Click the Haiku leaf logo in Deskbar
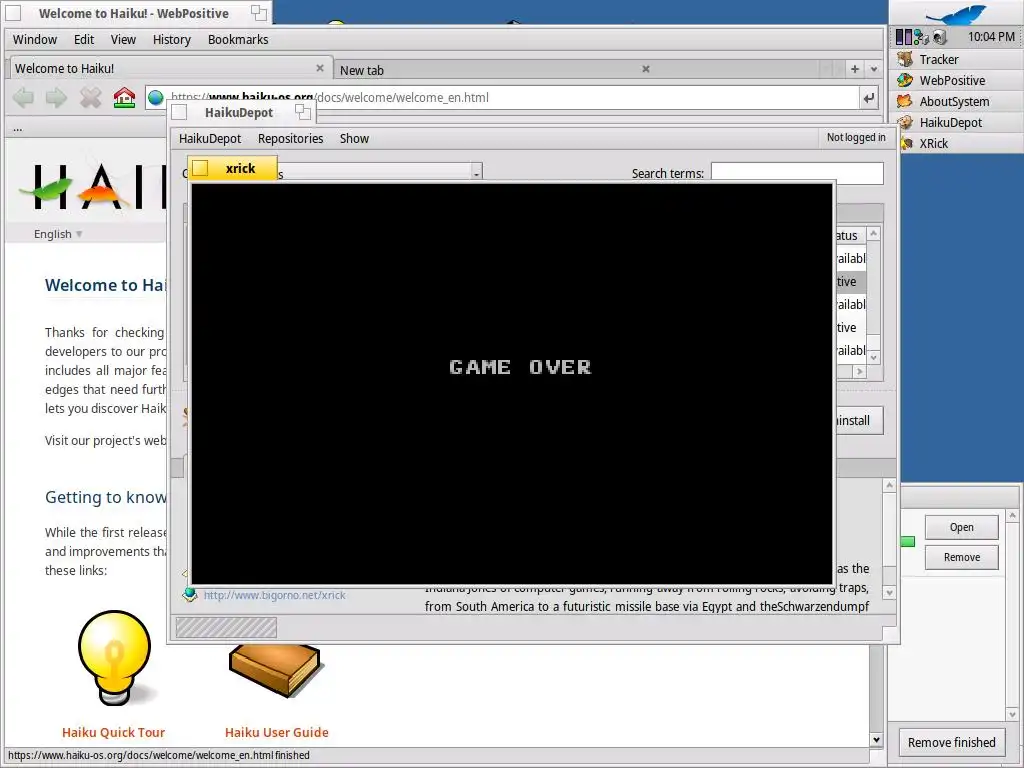 [955, 14]
